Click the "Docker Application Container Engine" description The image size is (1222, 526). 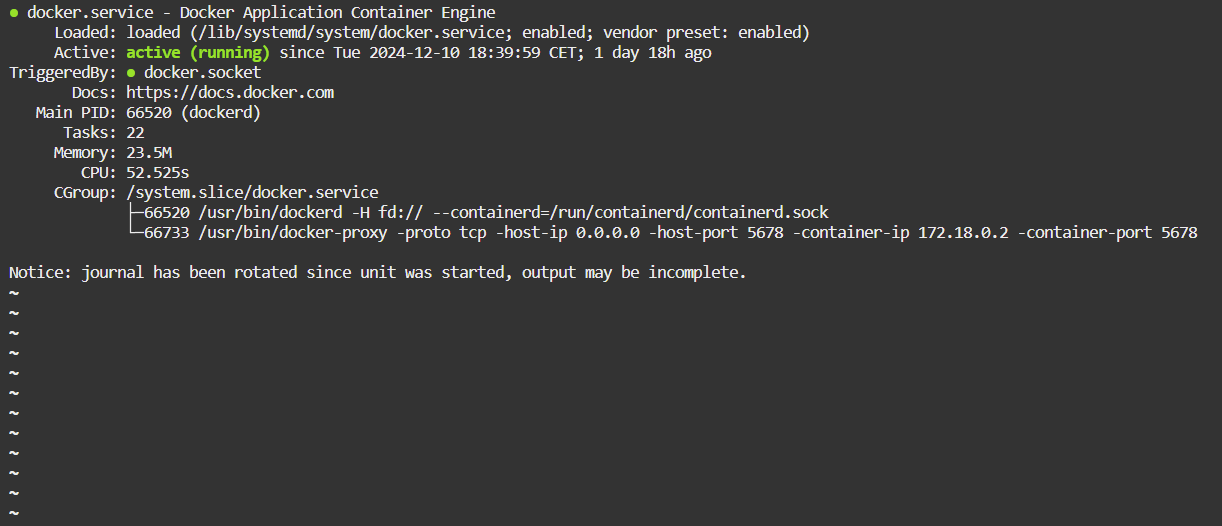coord(337,13)
